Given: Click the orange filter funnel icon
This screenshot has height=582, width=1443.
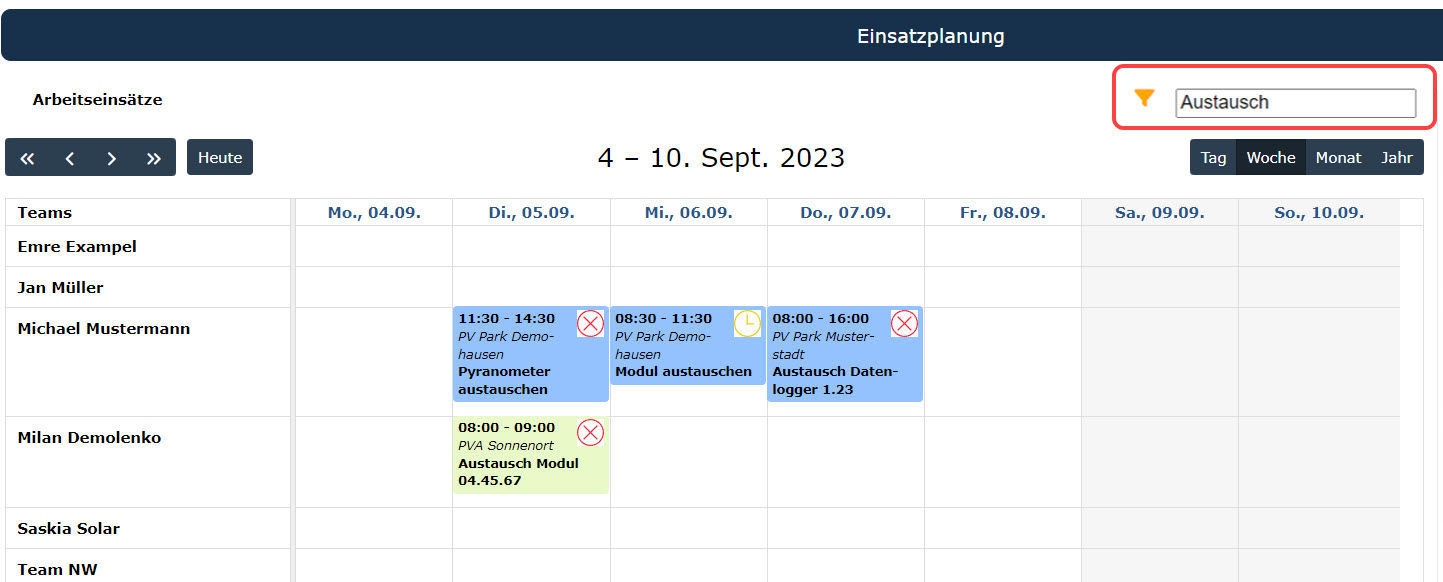Looking at the screenshot, I should [1145, 98].
